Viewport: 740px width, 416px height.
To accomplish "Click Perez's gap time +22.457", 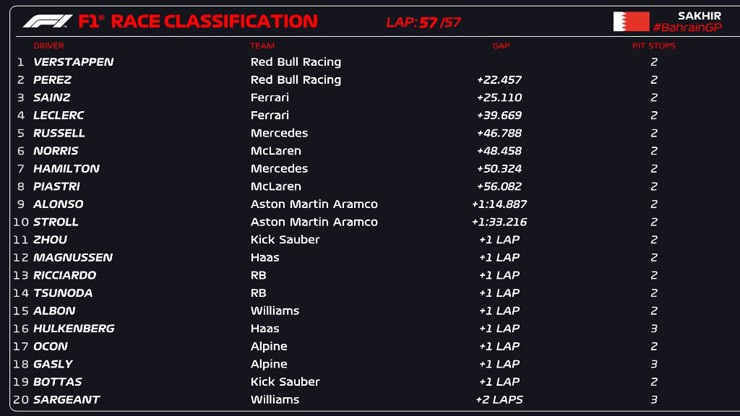I will pyautogui.click(x=499, y=80).
